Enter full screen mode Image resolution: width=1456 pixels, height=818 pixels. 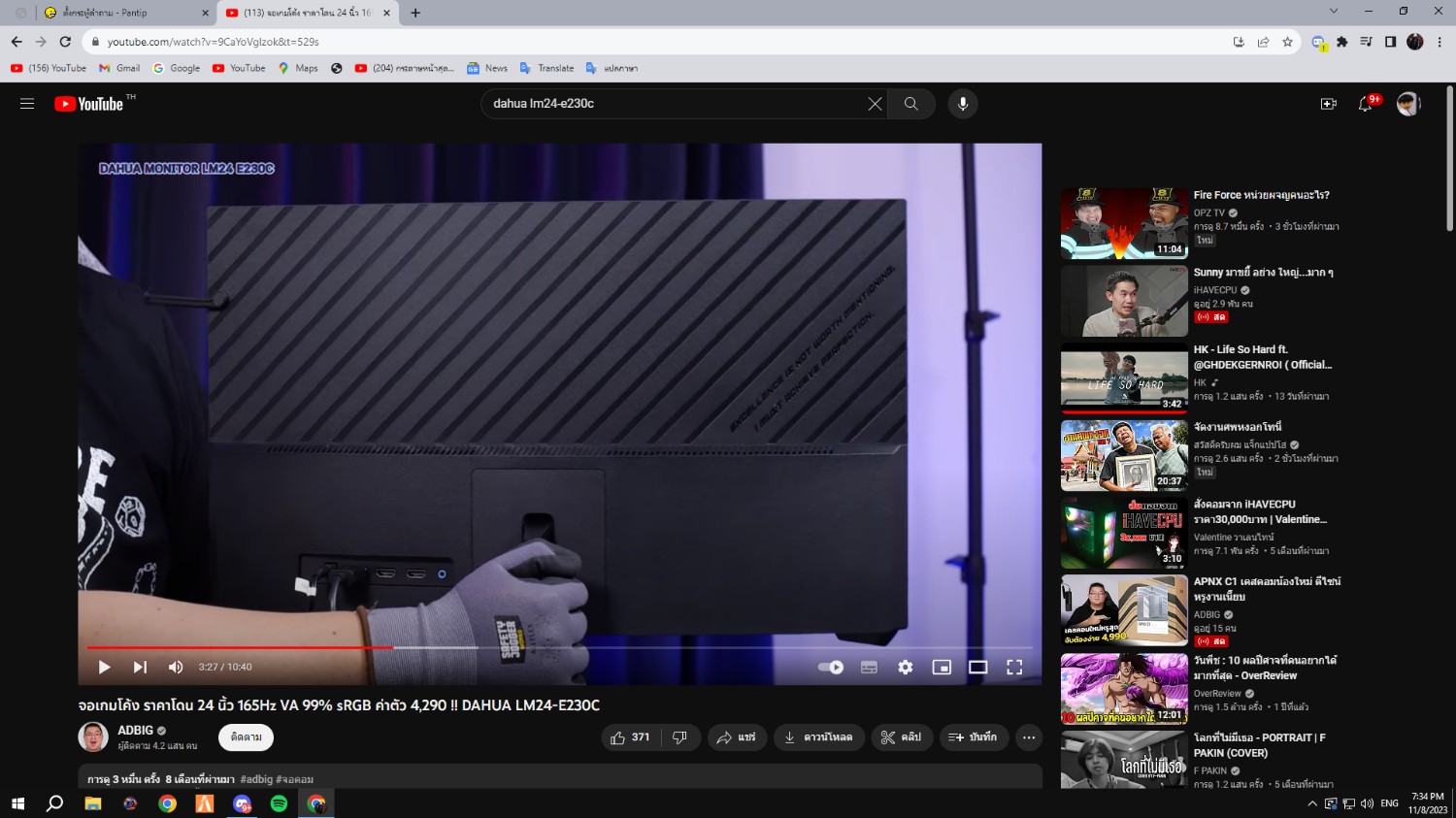coord(1014,667)
